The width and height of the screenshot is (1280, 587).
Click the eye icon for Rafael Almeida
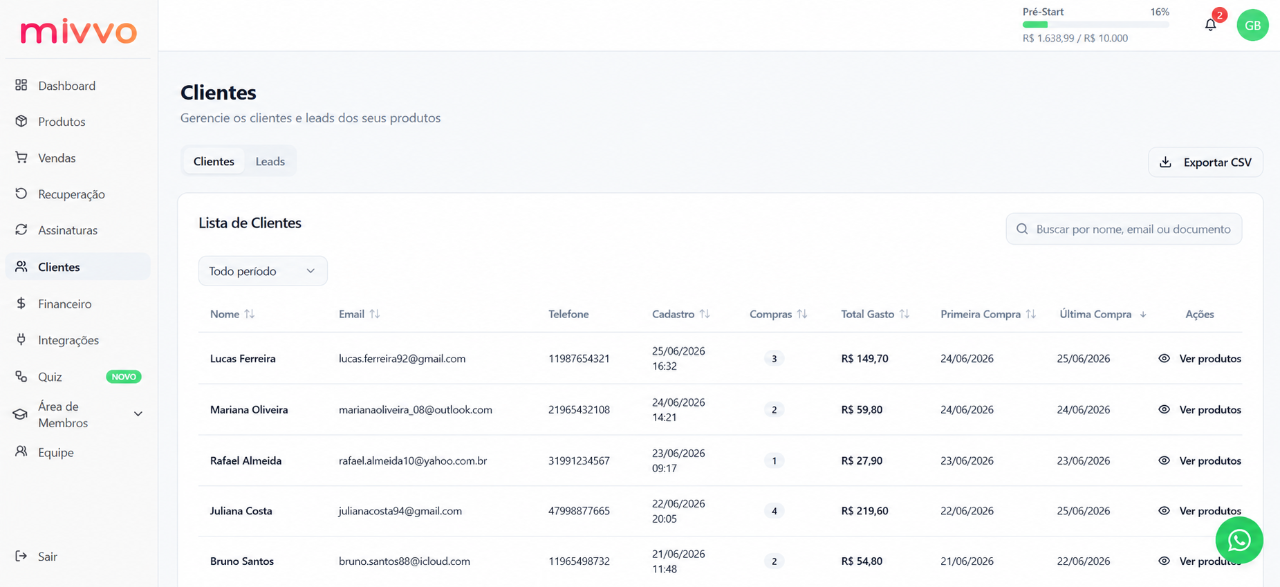(1164, 460)
